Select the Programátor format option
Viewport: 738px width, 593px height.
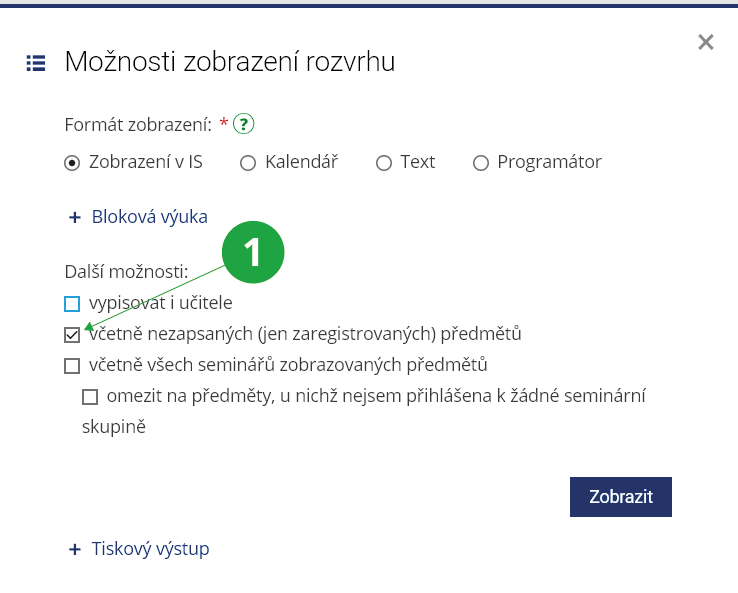(481, 163)
